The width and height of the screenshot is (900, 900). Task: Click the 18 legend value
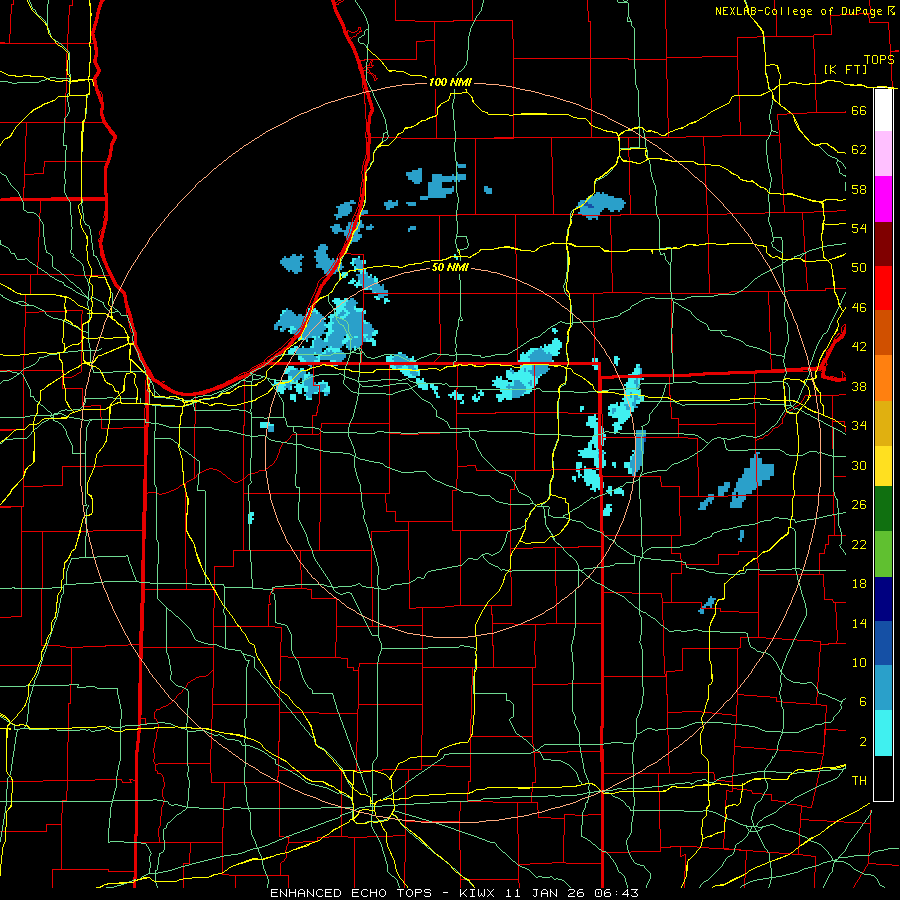pyautogui.click(x=859, y=584)
